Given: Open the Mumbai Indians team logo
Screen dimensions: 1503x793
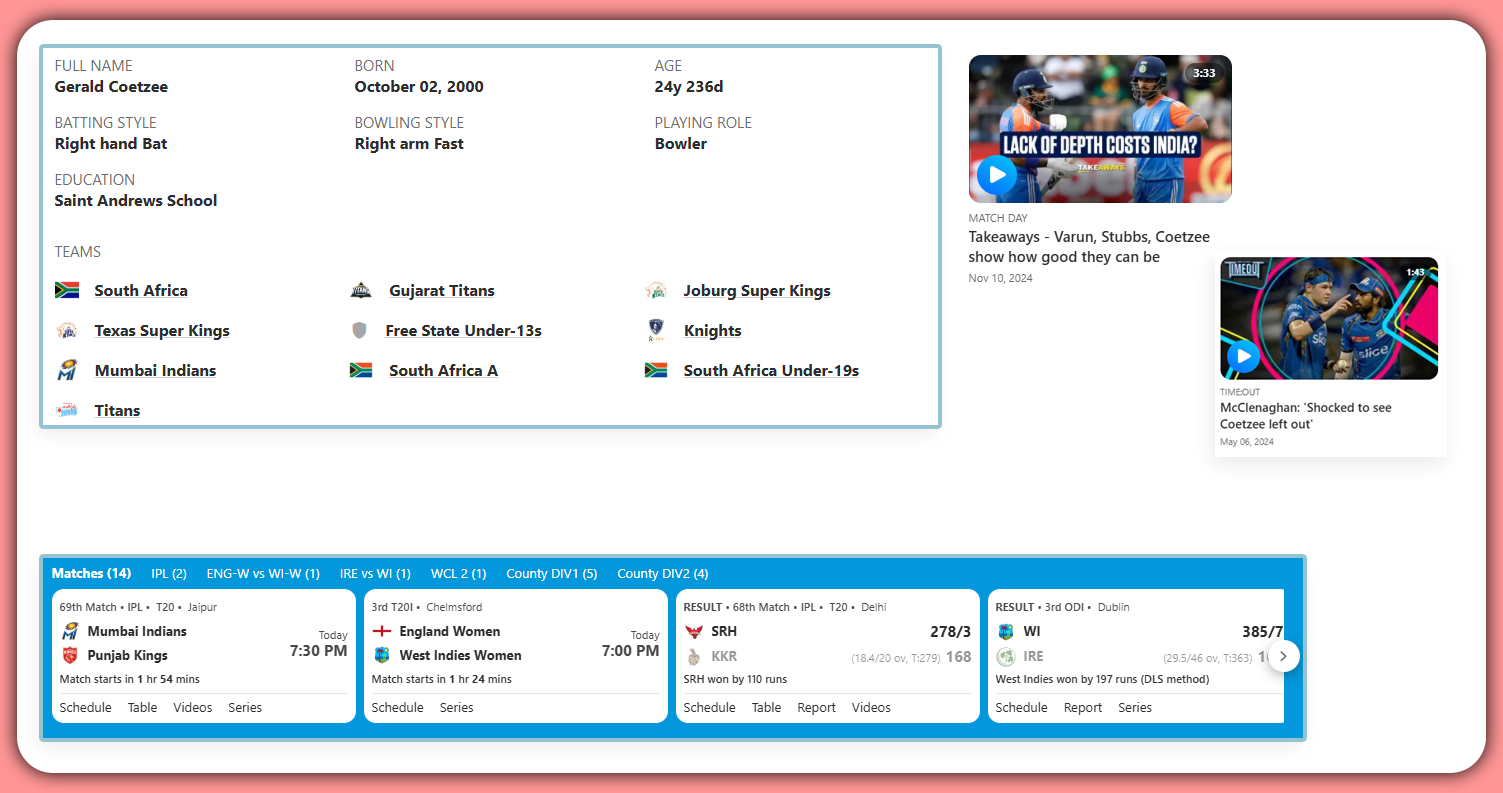Looking at the screenshot, I should [67, 370].
